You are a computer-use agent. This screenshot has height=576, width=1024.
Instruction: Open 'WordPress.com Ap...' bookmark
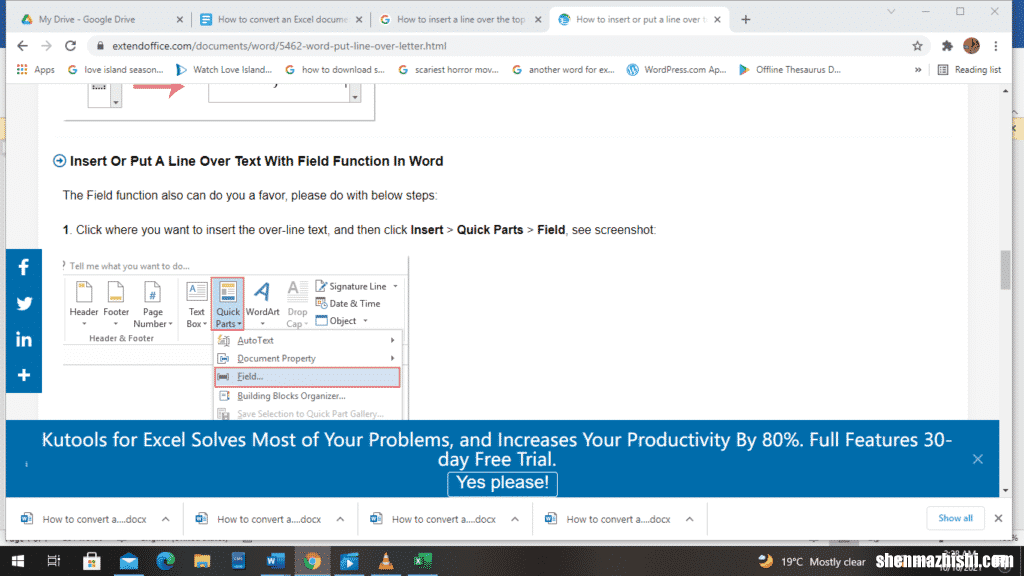pyautogui.click(x=677, y=69)
